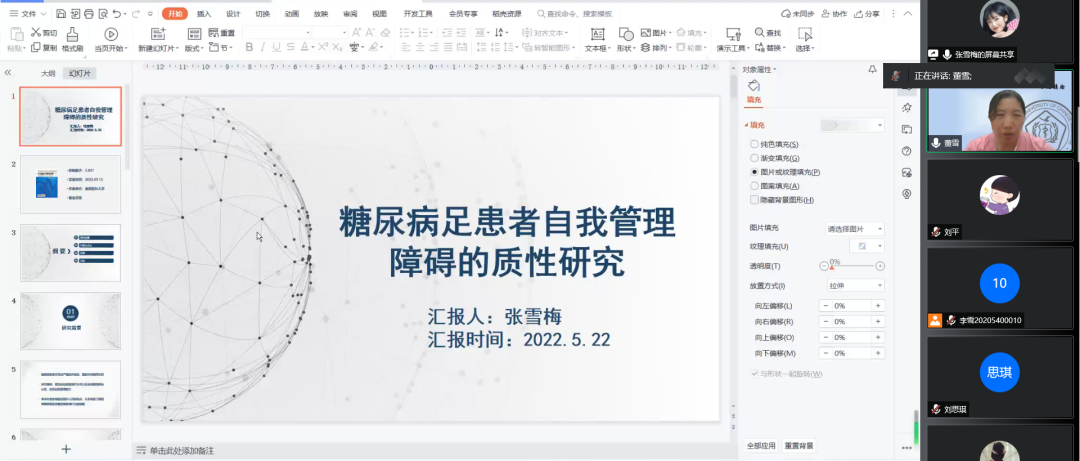The image size is (1080, 461).
Task: Open the 设计 ribbon tab
Action: (x=233, y=14)
